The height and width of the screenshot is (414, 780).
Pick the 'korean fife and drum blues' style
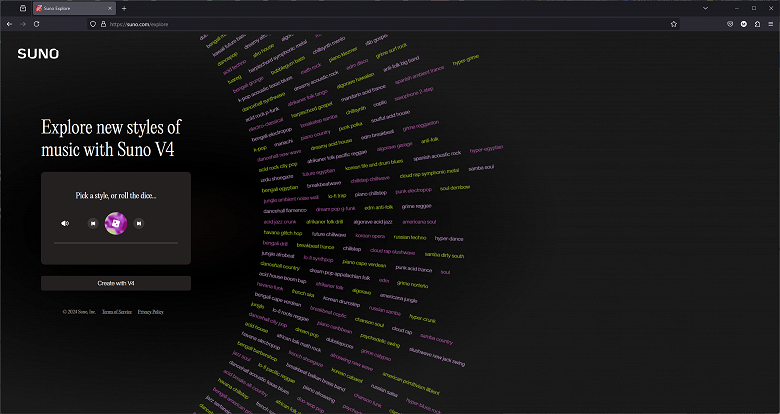[x=374, y=165]
